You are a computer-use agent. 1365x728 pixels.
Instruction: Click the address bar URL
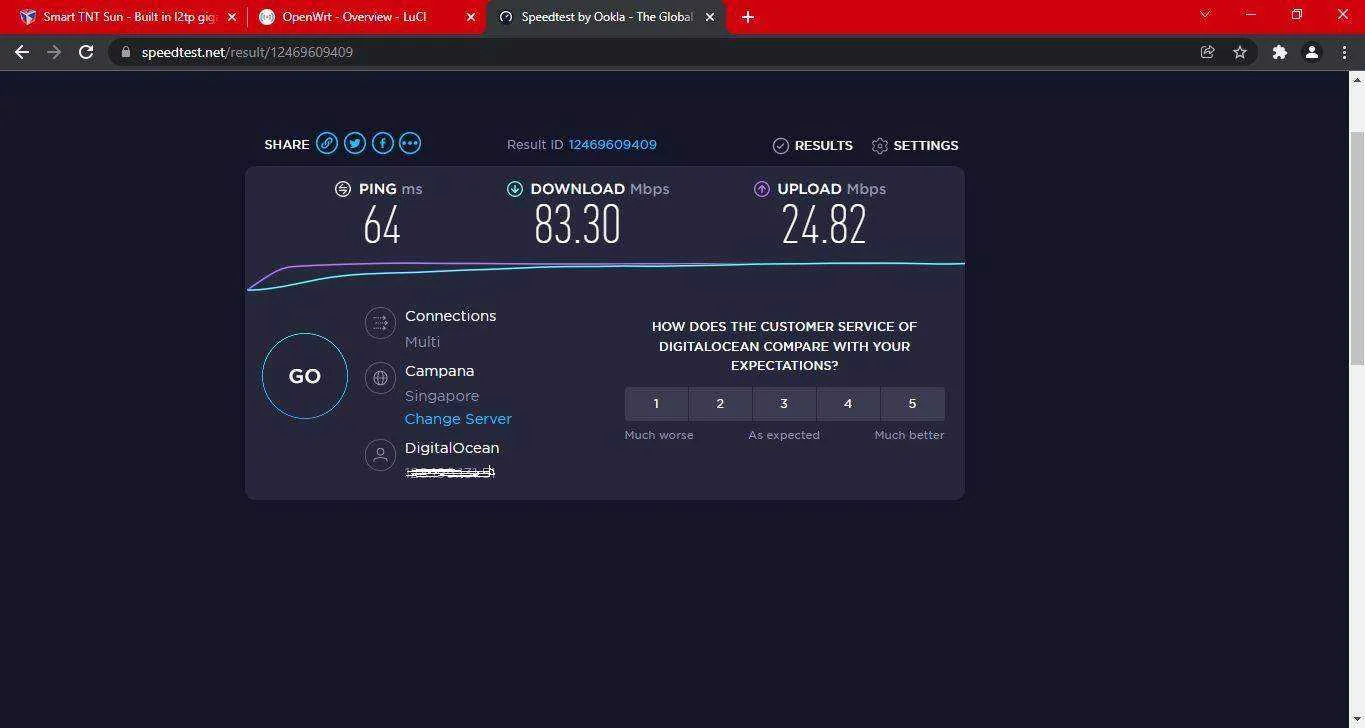[247, 52]
